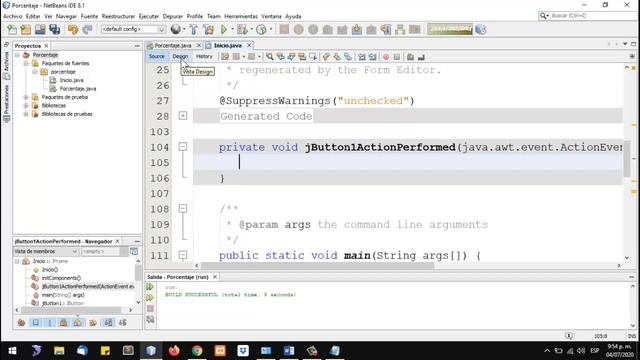Click the Clean and Build icon
This screenshot has width=640, height=360.
[x=208, y=29]
